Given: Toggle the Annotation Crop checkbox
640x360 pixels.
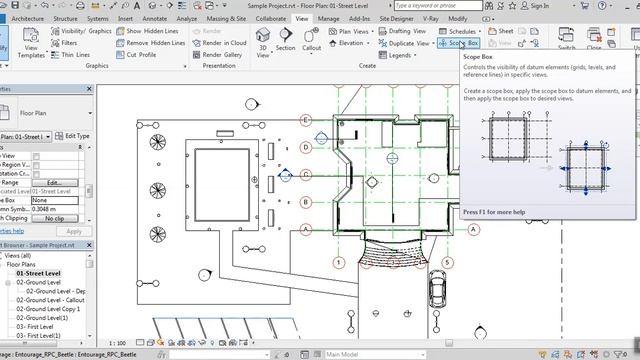Looking at the screenshot, I should [x=36, y=174].
